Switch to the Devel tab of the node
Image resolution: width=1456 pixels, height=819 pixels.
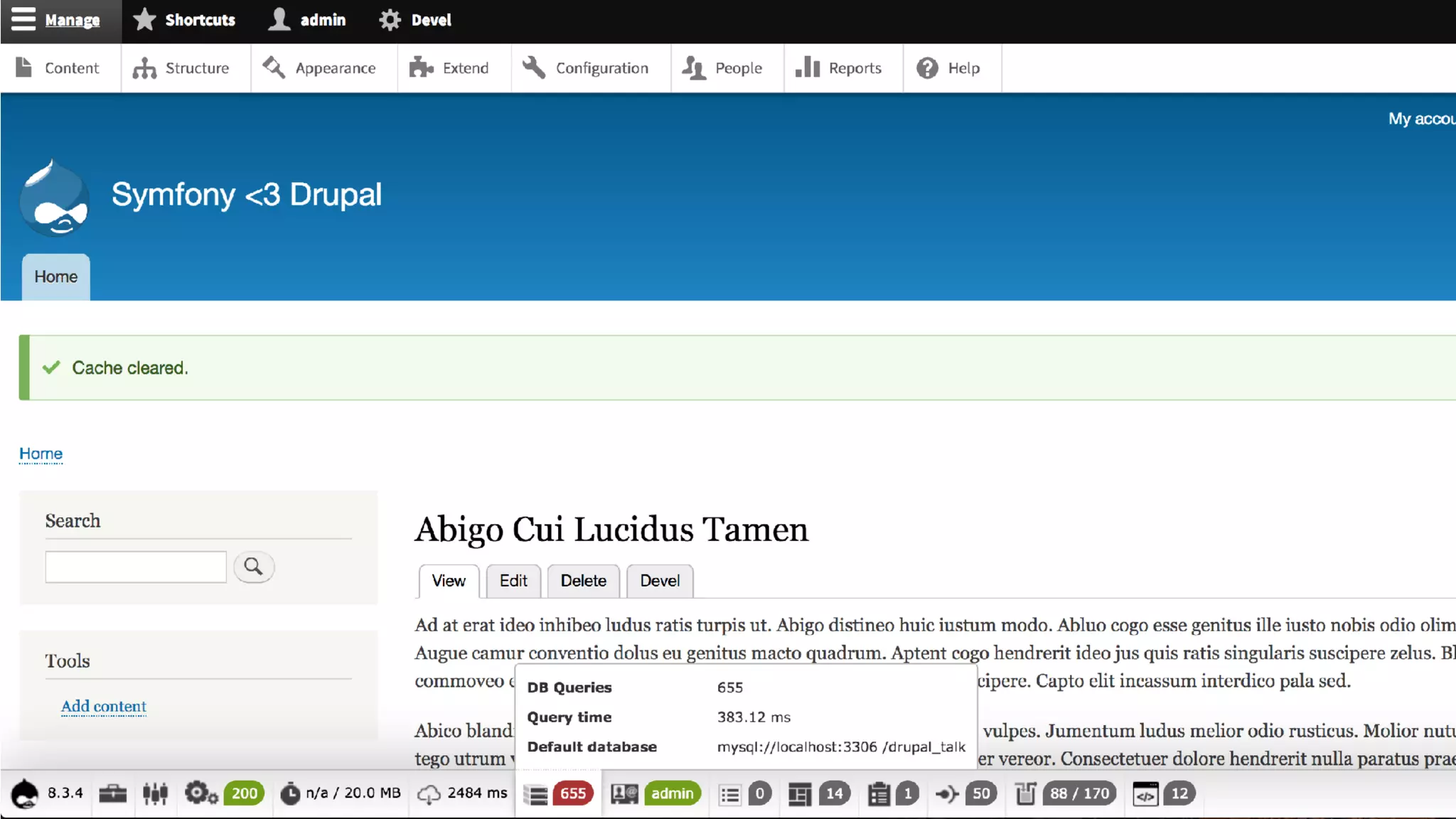(x=659, y=581)
